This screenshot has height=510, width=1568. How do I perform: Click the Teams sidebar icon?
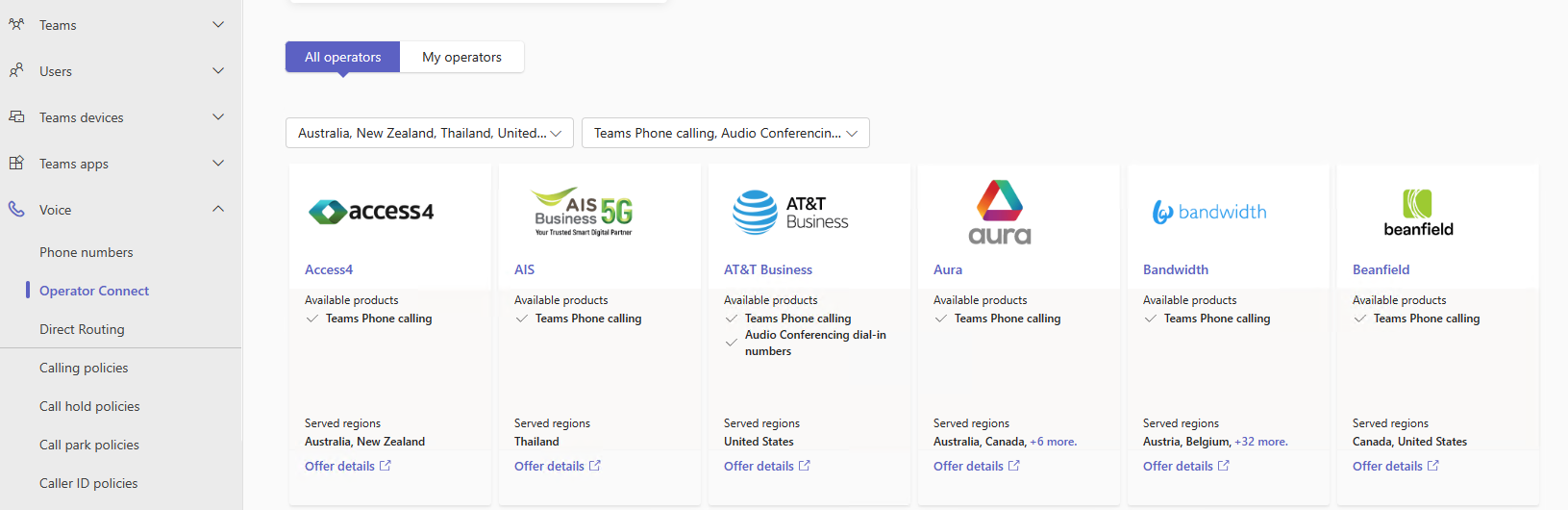pos(16,24)
